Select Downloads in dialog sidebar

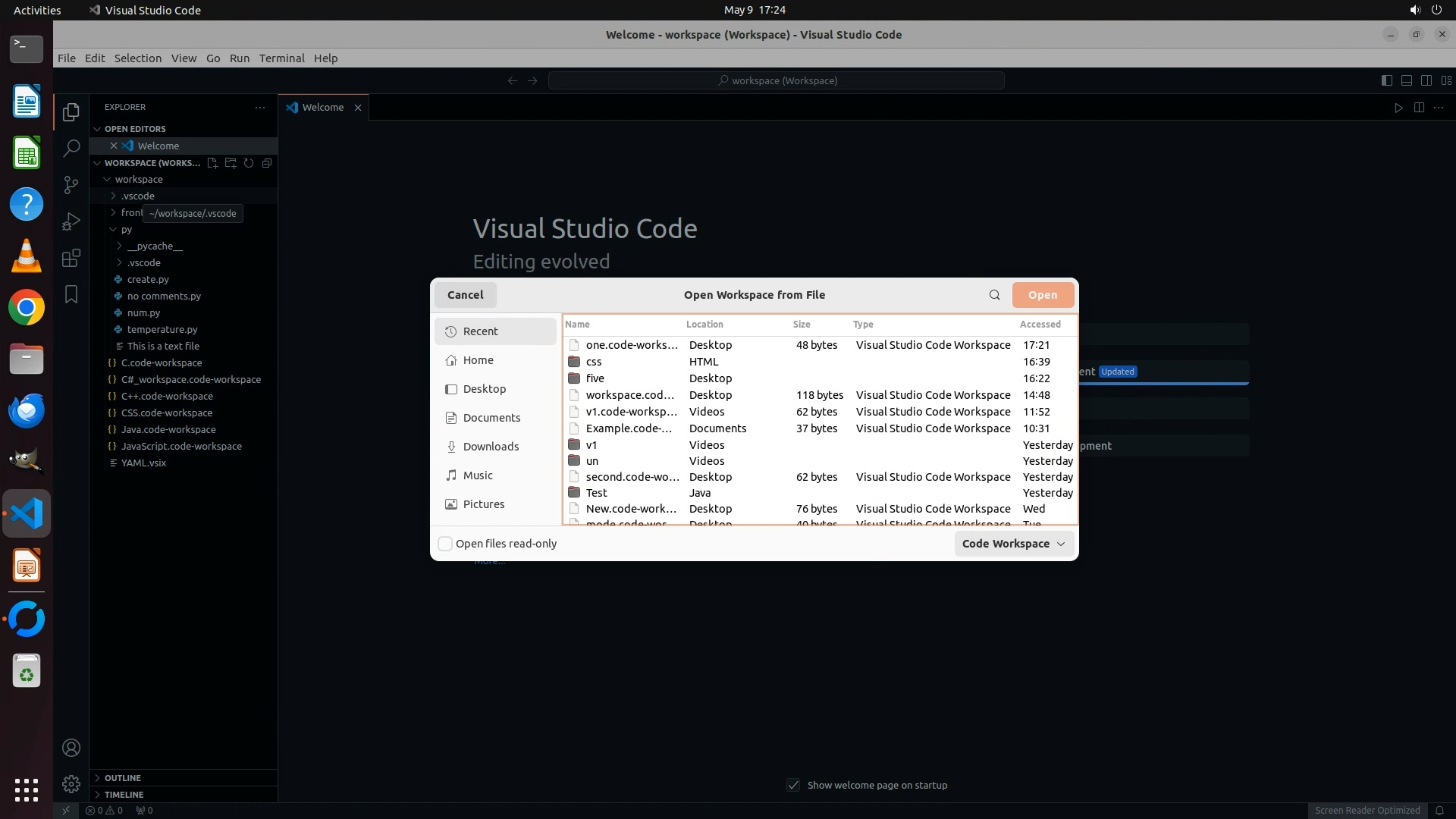coord(491,447)
